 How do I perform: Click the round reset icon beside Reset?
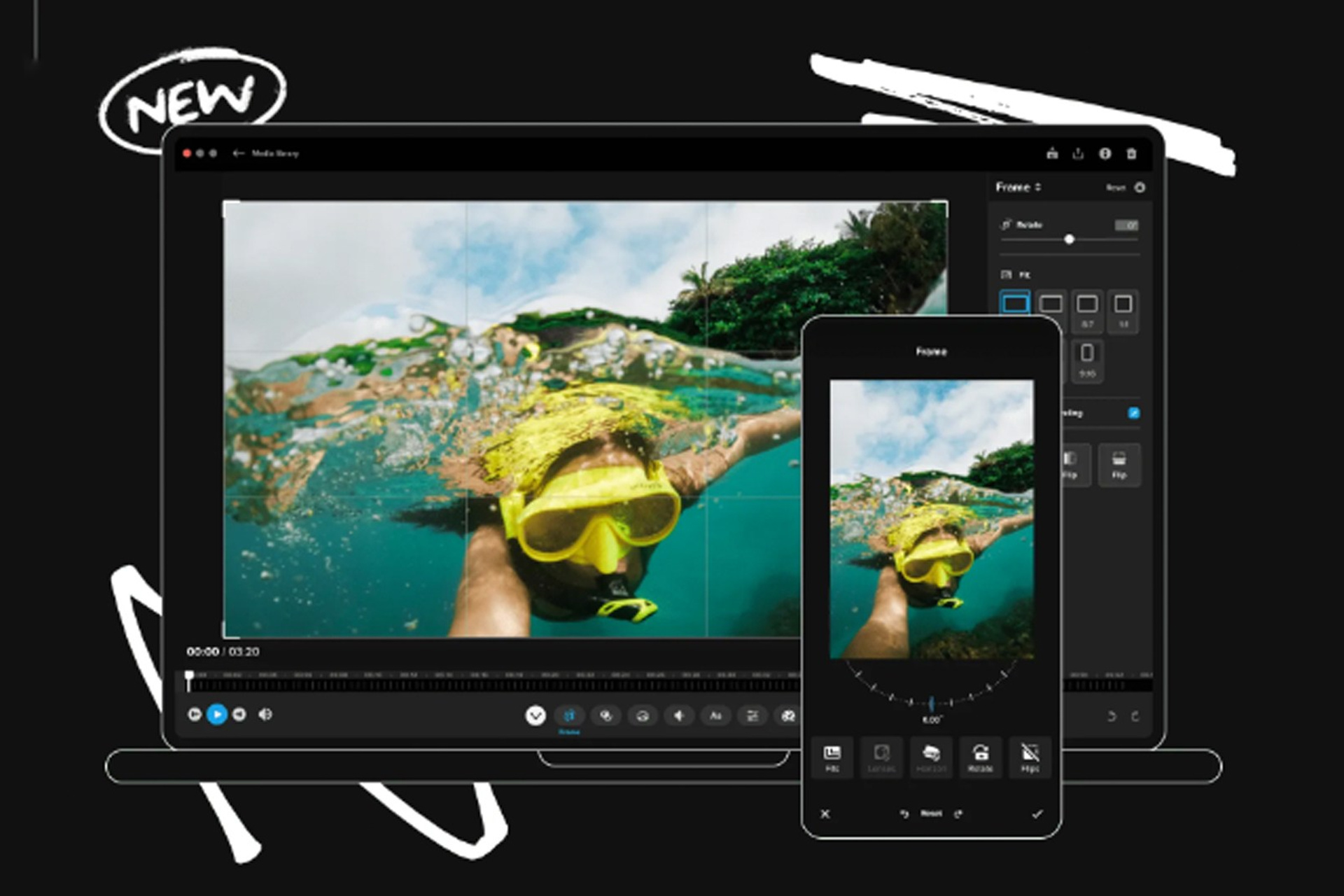1140,187
